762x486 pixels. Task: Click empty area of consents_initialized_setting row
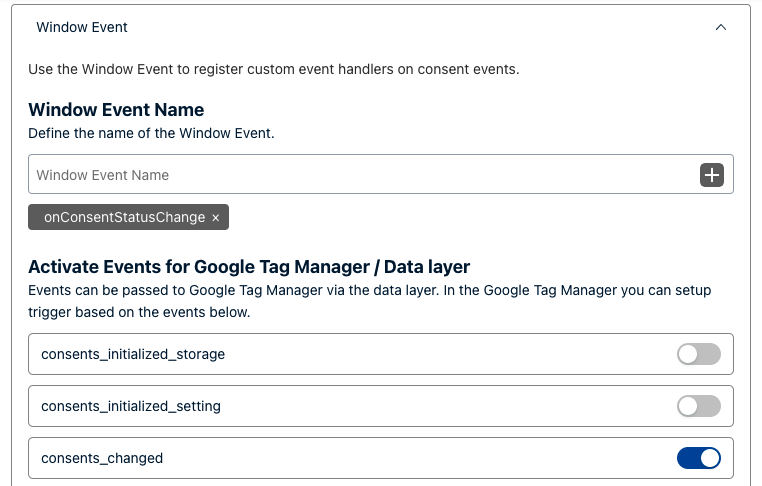coord(437,406)
